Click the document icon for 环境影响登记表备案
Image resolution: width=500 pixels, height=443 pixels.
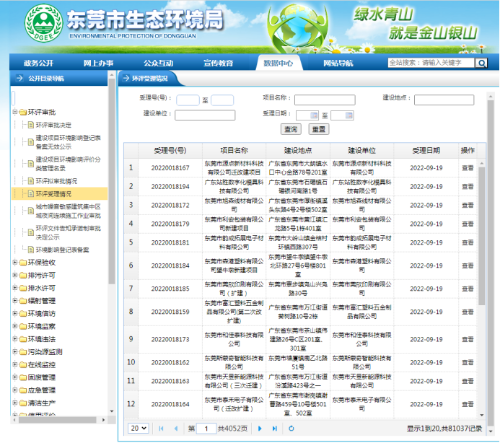(x=31, y=250)
